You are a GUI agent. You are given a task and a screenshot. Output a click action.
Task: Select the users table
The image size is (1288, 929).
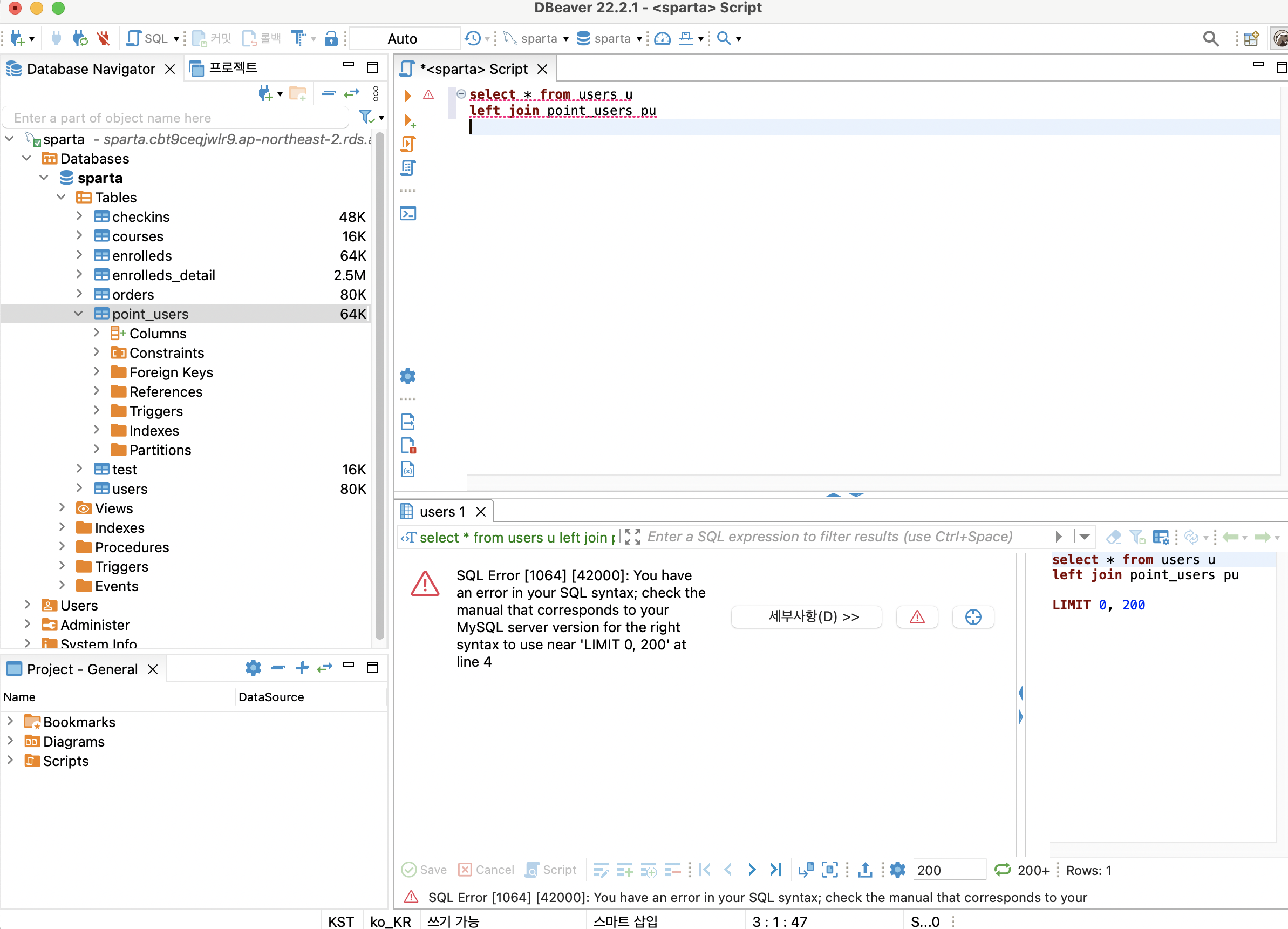(130, 489)
